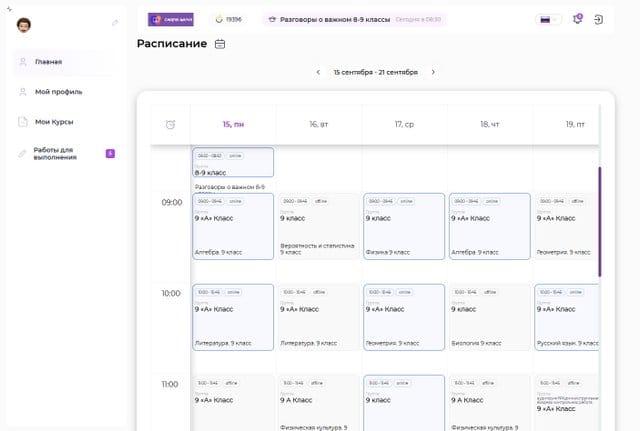Image resolution: width=640 pixels, height=431 pixels.
Task: Click the edit pencil icon near avatar
Action: click(x=115, y=23)
